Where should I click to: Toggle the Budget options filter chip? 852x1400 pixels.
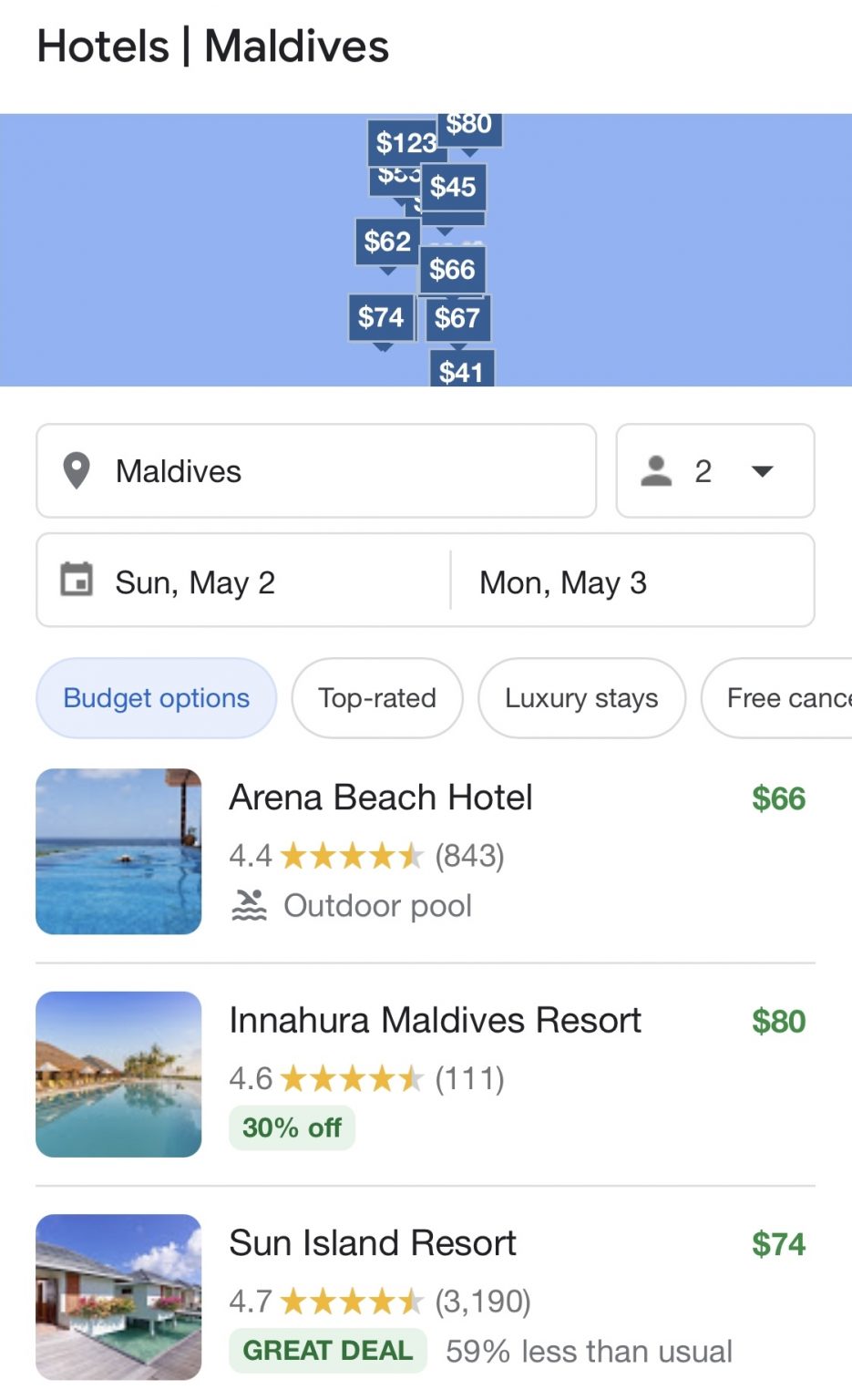(157, 698)
